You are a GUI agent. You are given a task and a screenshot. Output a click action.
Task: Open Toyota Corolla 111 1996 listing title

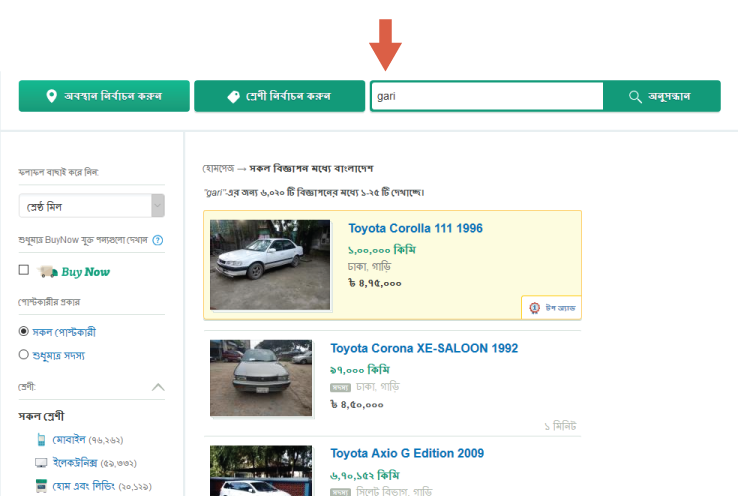point(416,228)
